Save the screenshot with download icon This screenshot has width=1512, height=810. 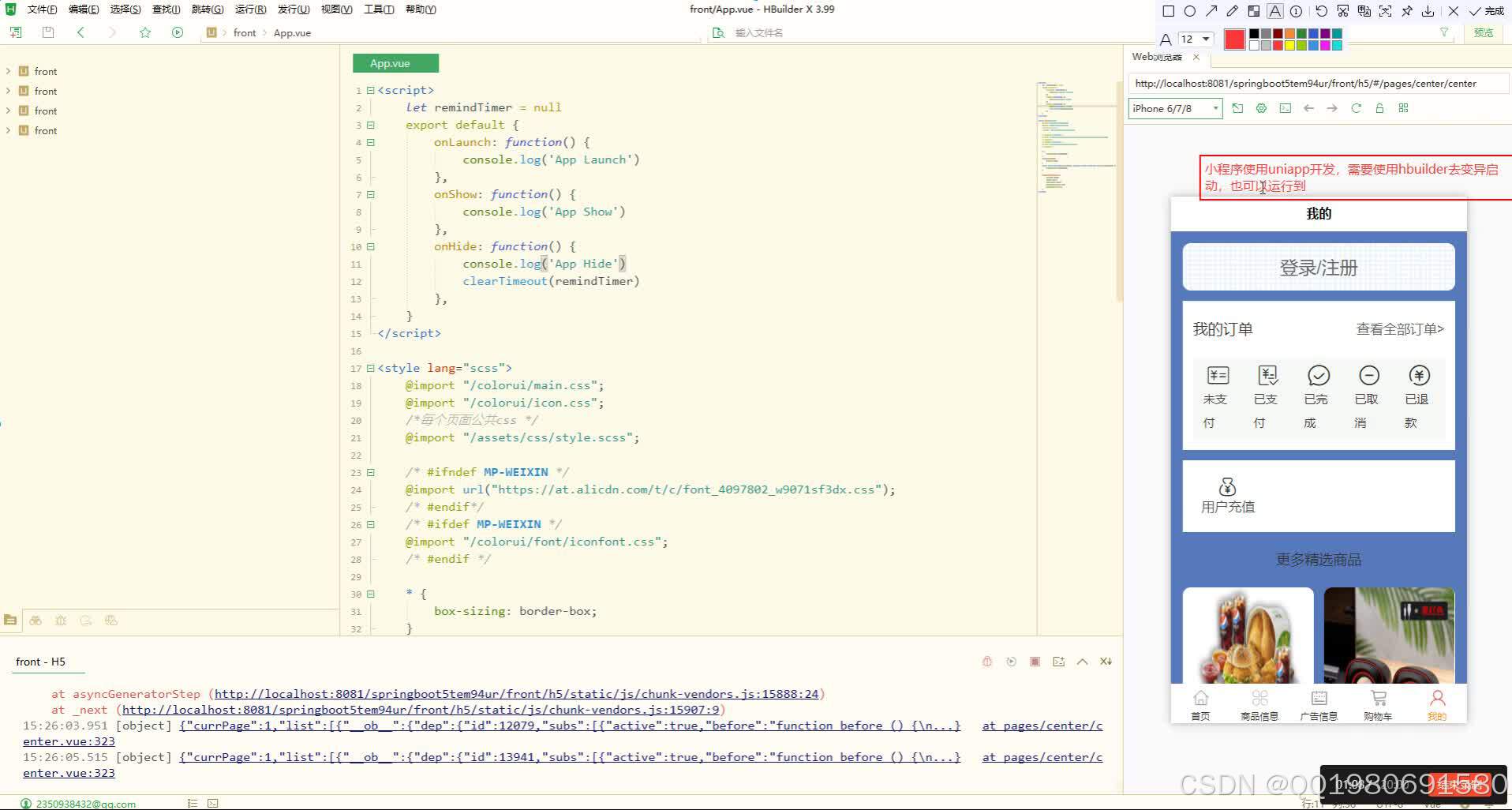(x=1428, y=11)
